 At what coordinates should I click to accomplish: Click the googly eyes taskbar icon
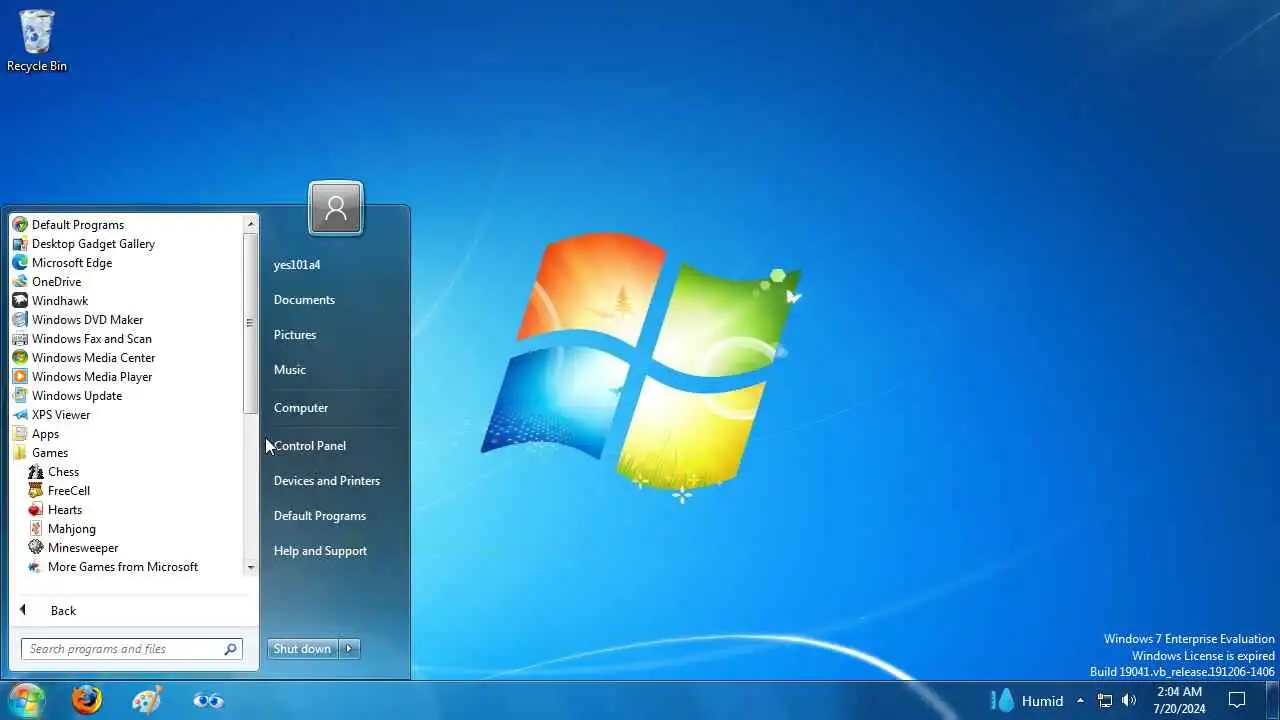(208, 700)
